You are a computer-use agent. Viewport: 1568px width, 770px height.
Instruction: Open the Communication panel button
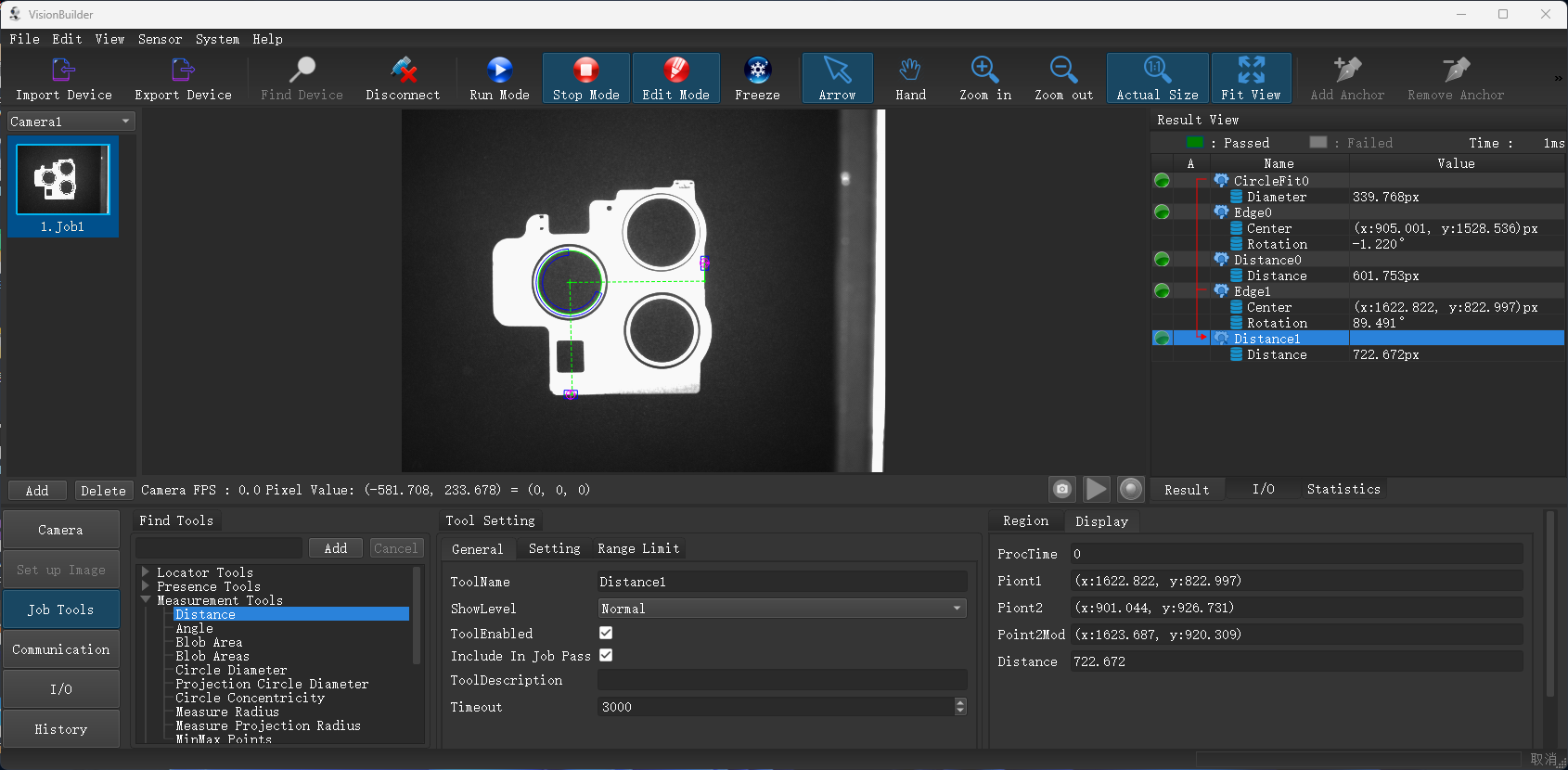click(61, 649)
